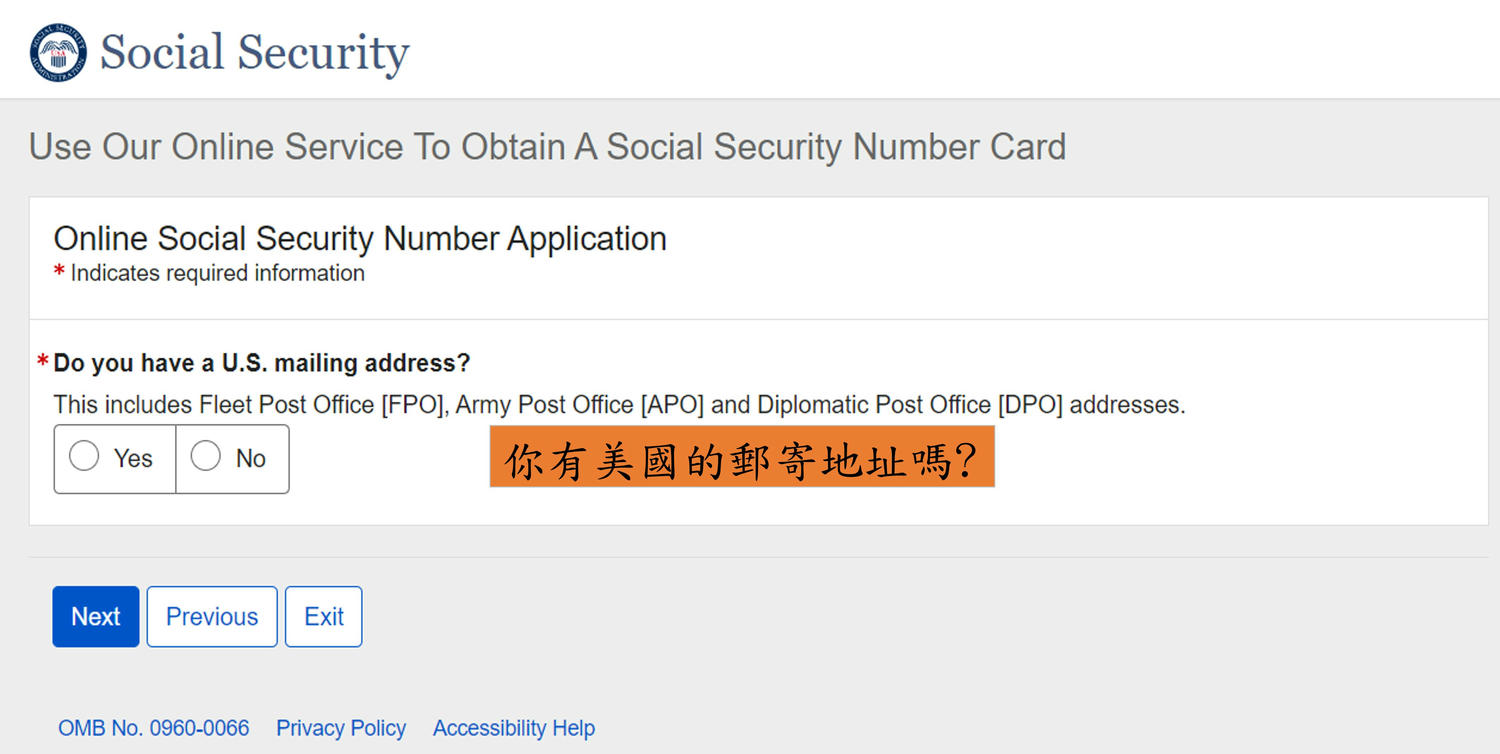The height and width of the screenshot is (754, 1500).
Task: Click the Indicates required information note
Action: (x=217, y=273)
